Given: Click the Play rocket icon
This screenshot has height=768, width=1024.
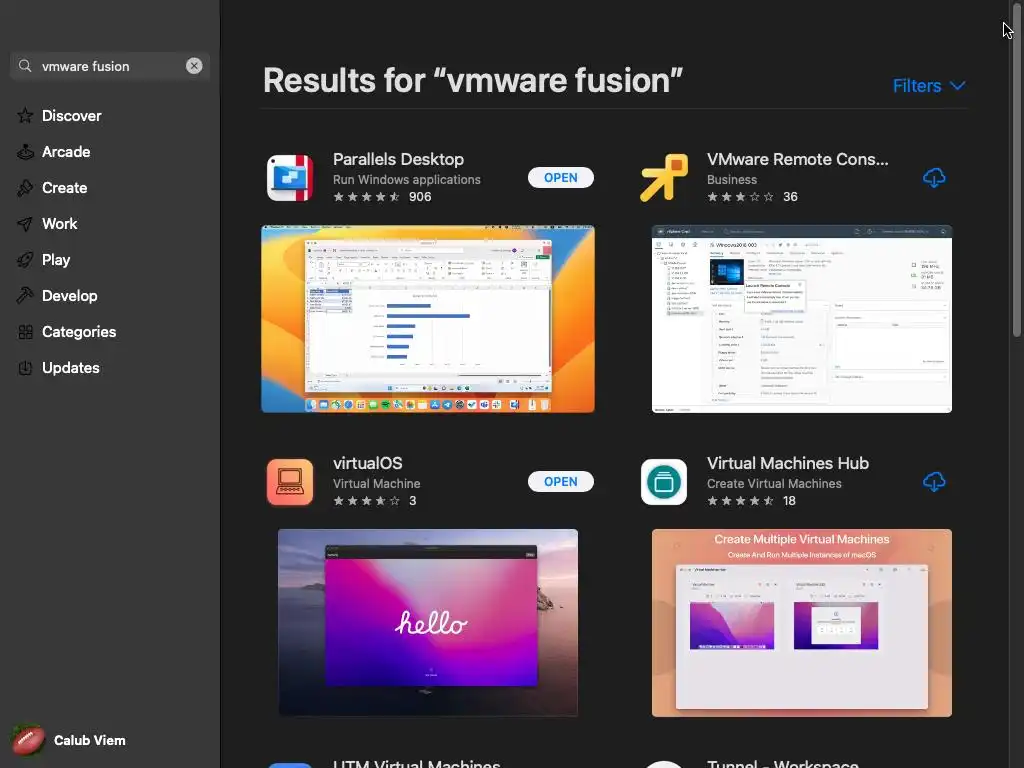Looking at the screenshot, I should pyautogui.click(x=25, y=260).
